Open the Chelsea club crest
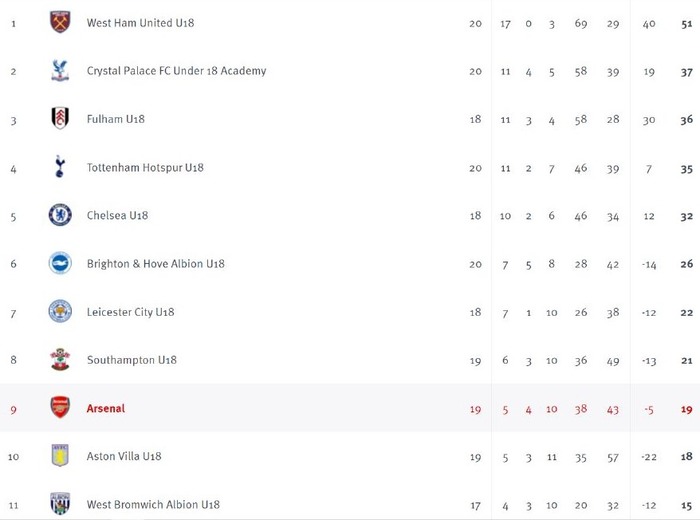The width and height of the screenshot is (700, 520). pos(60,215)
